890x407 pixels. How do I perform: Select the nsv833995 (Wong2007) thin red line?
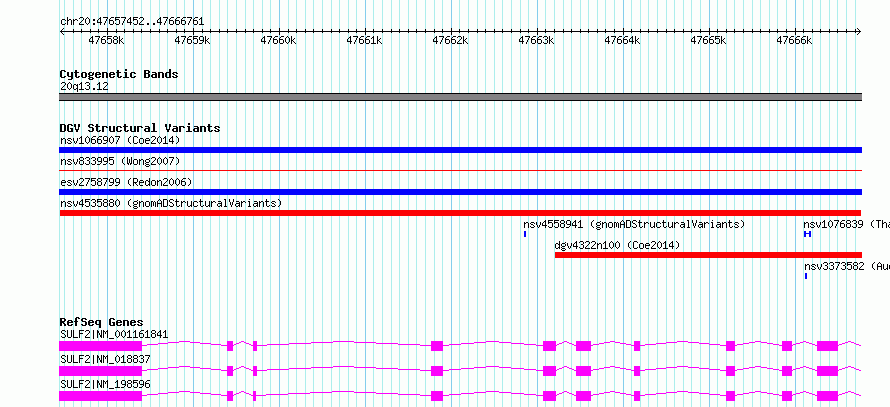click(x=460, y=170)
